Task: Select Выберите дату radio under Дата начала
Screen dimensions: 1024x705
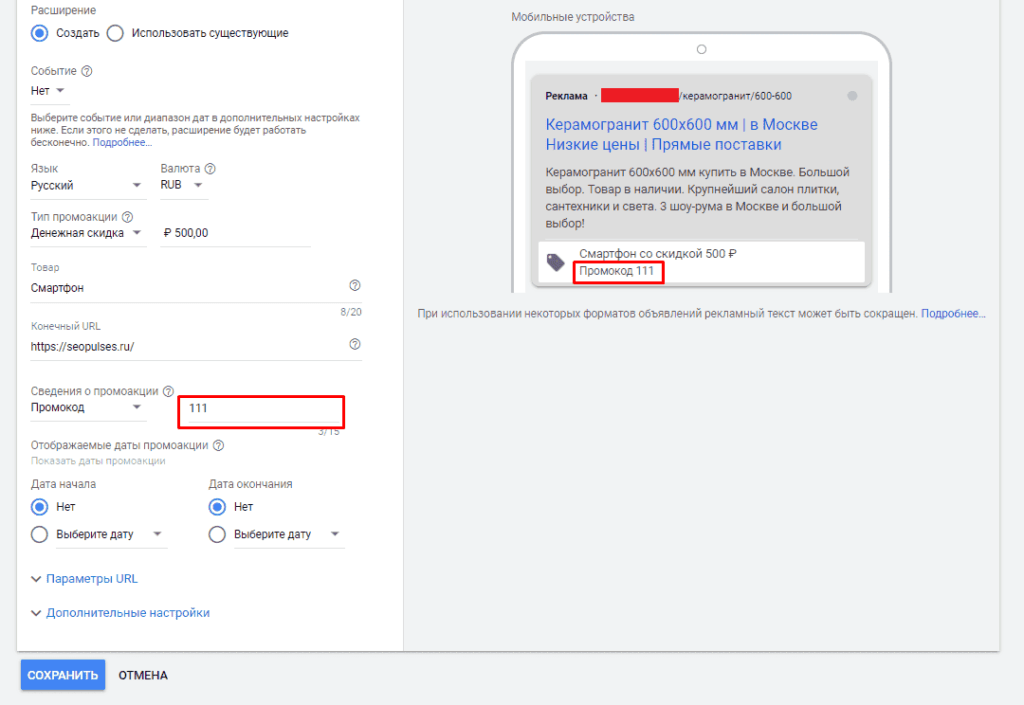Action: click(x=40, y=534)
